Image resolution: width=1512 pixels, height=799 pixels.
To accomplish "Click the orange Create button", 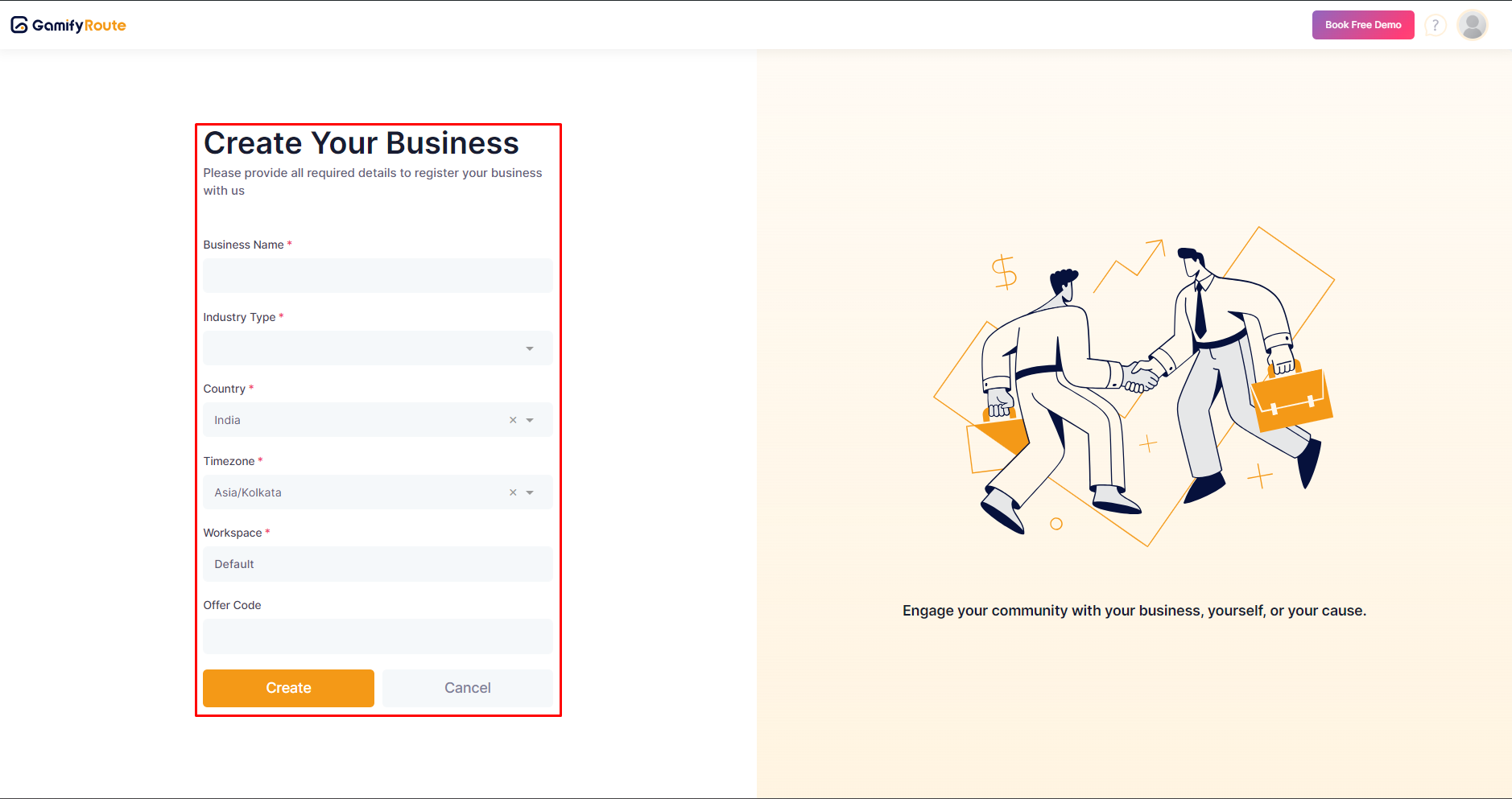I will (x=288, y=688).
